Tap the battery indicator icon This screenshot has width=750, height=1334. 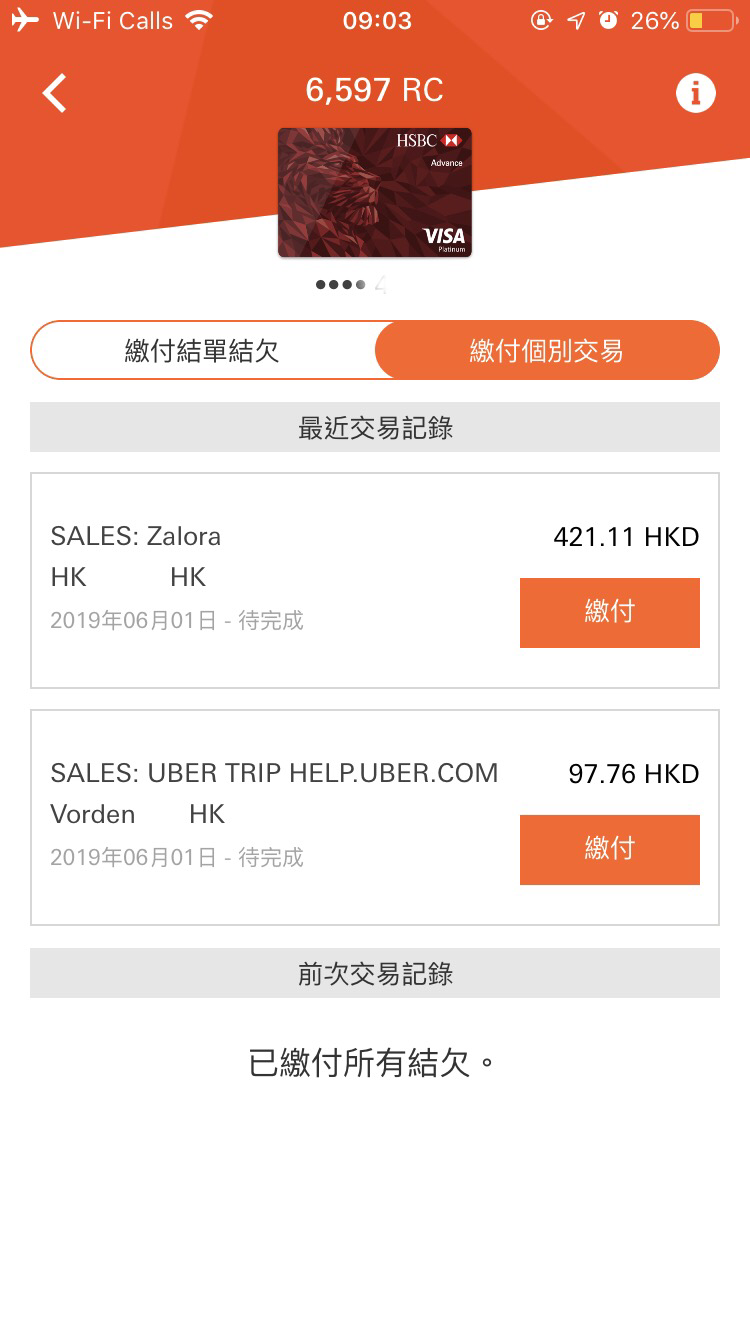coord(712,20)
